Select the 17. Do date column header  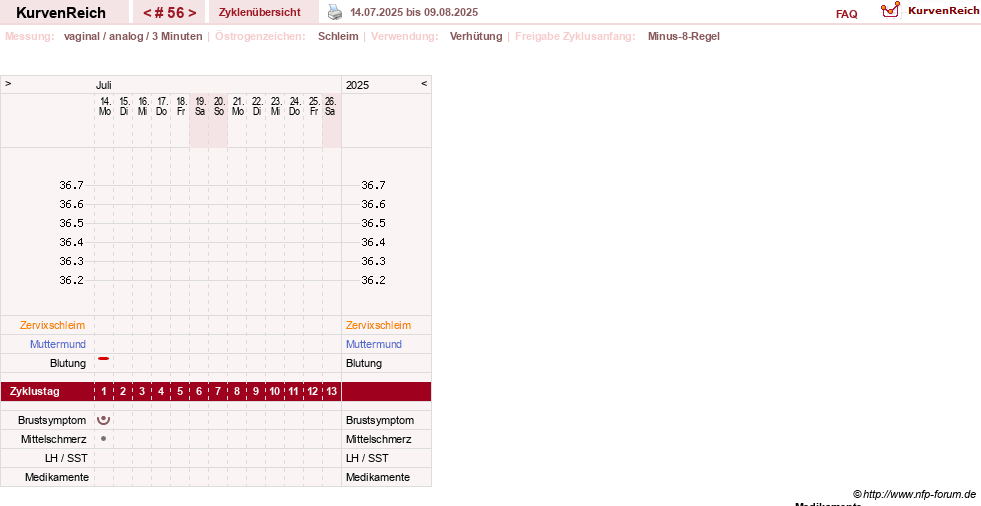(x=161, y=106)
